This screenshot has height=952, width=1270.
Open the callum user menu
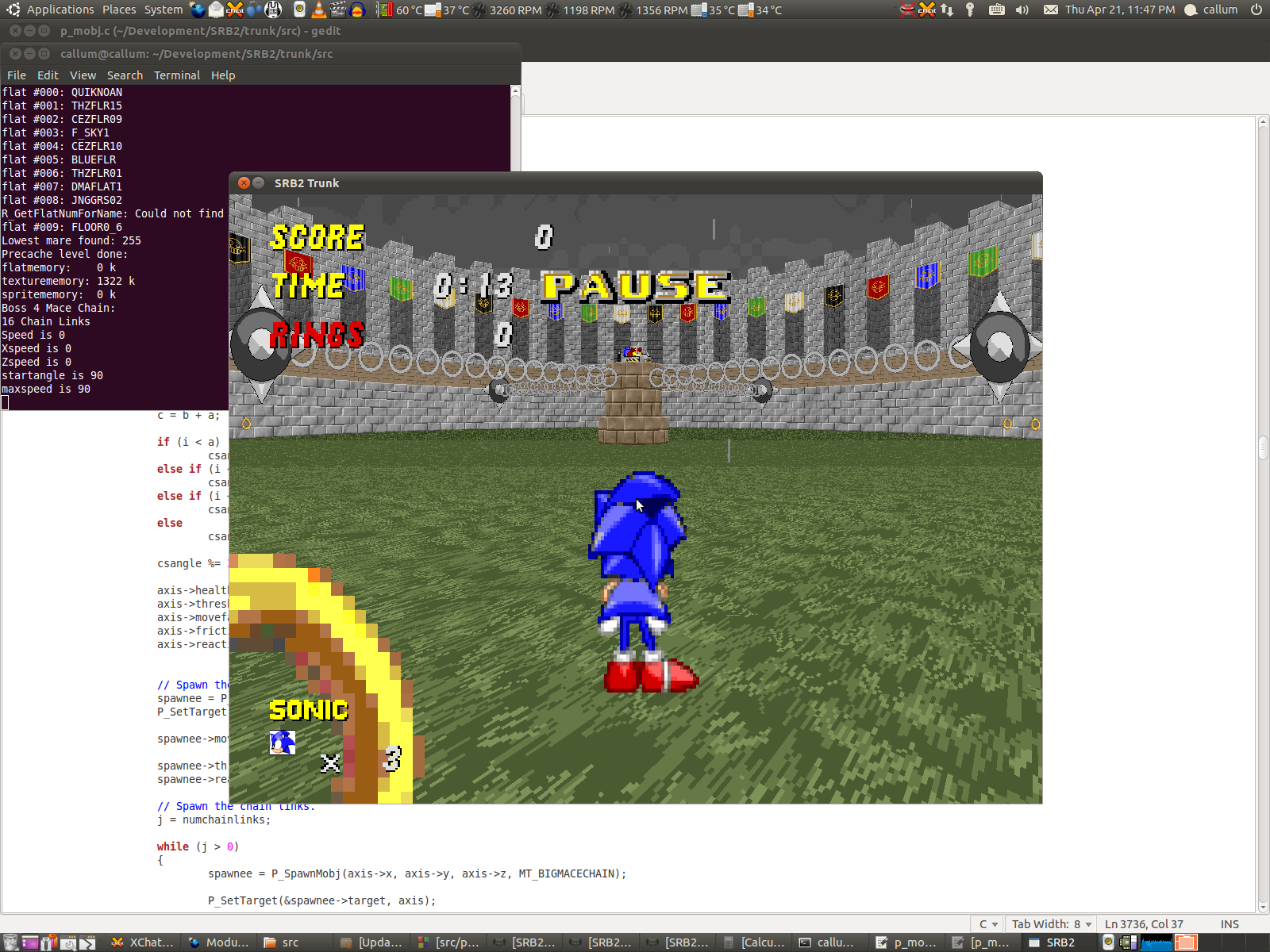click(x=1211, y=10)
